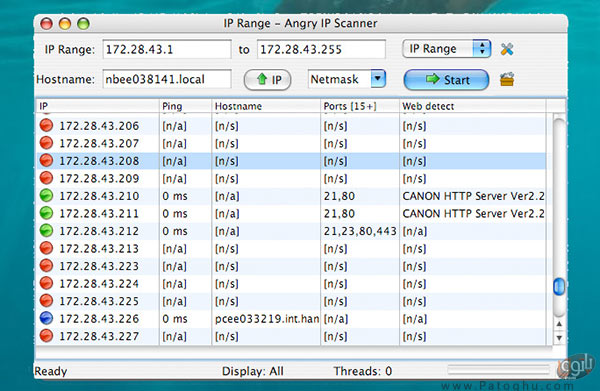This screenshot has width=600, height=391.
Task: Select the row text 172.28.43.209
Action: (99, 179)
